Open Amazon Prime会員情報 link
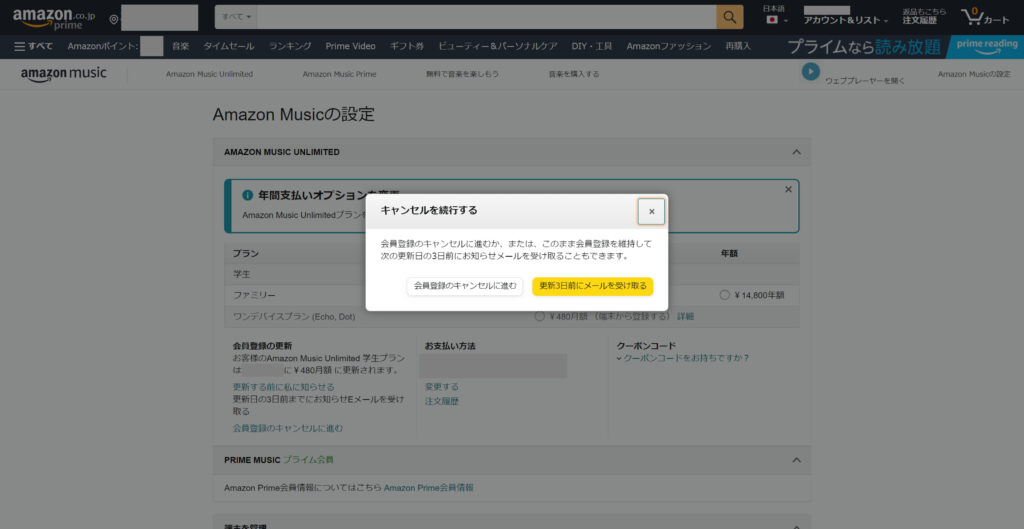 pos(428,488)
